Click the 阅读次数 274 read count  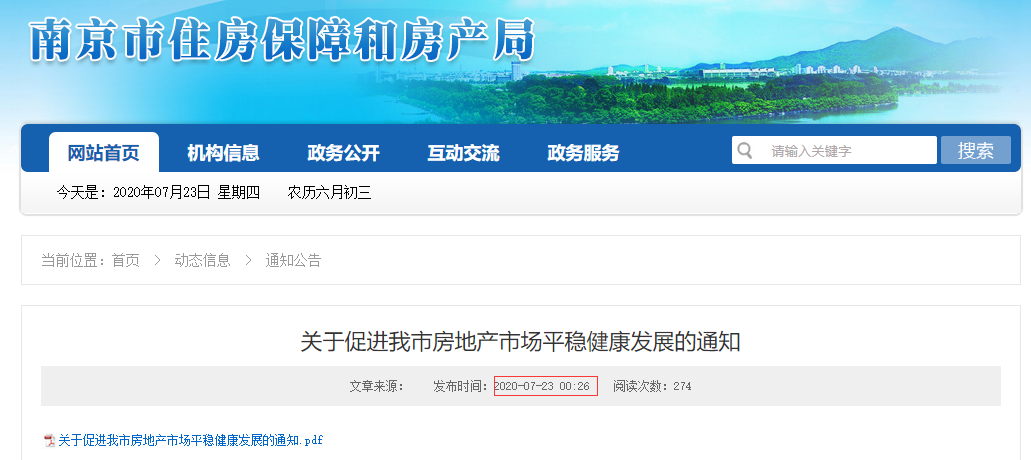pyautogui.click(x=652, y=386)
